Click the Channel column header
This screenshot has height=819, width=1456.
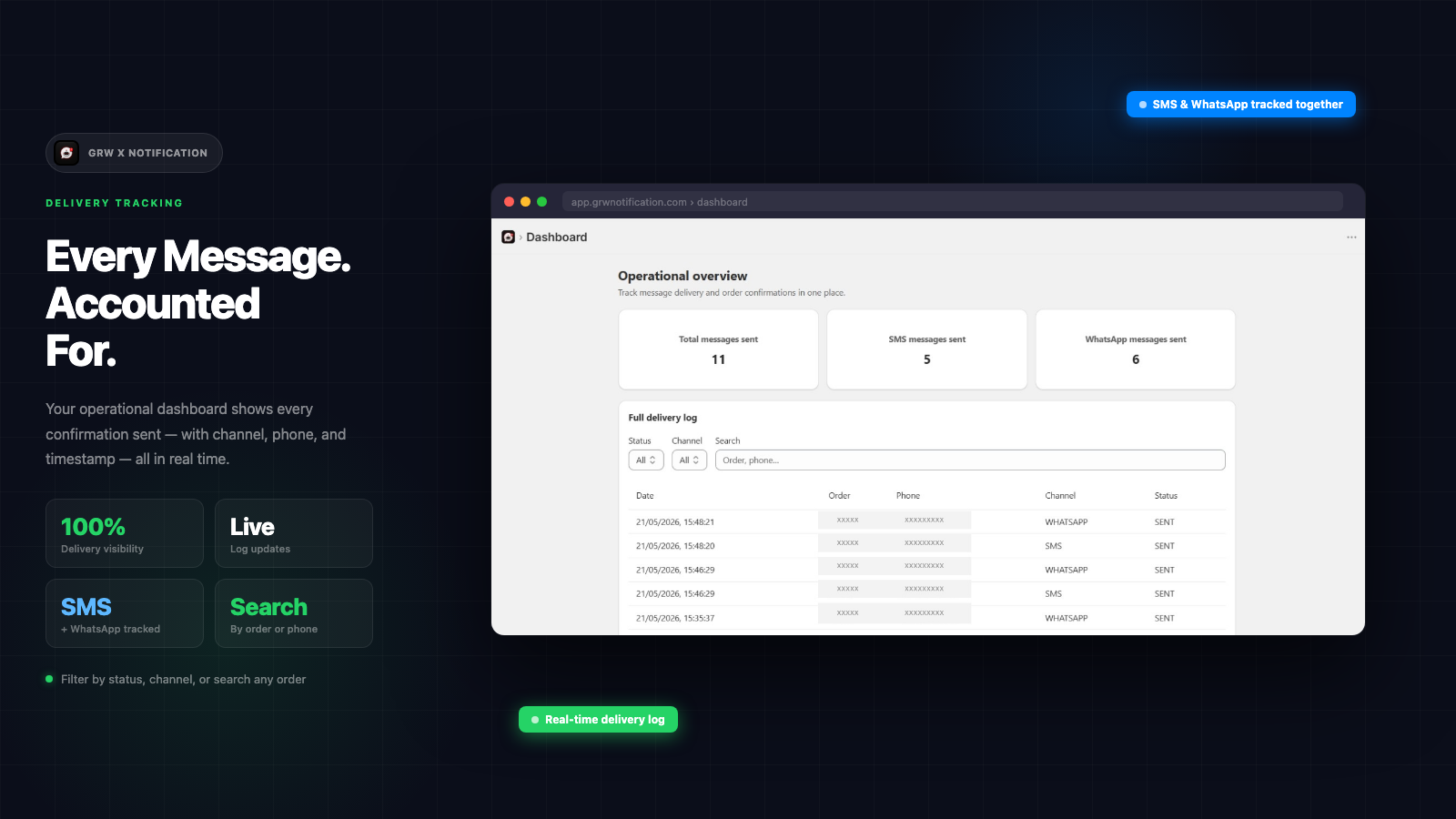1060,496
